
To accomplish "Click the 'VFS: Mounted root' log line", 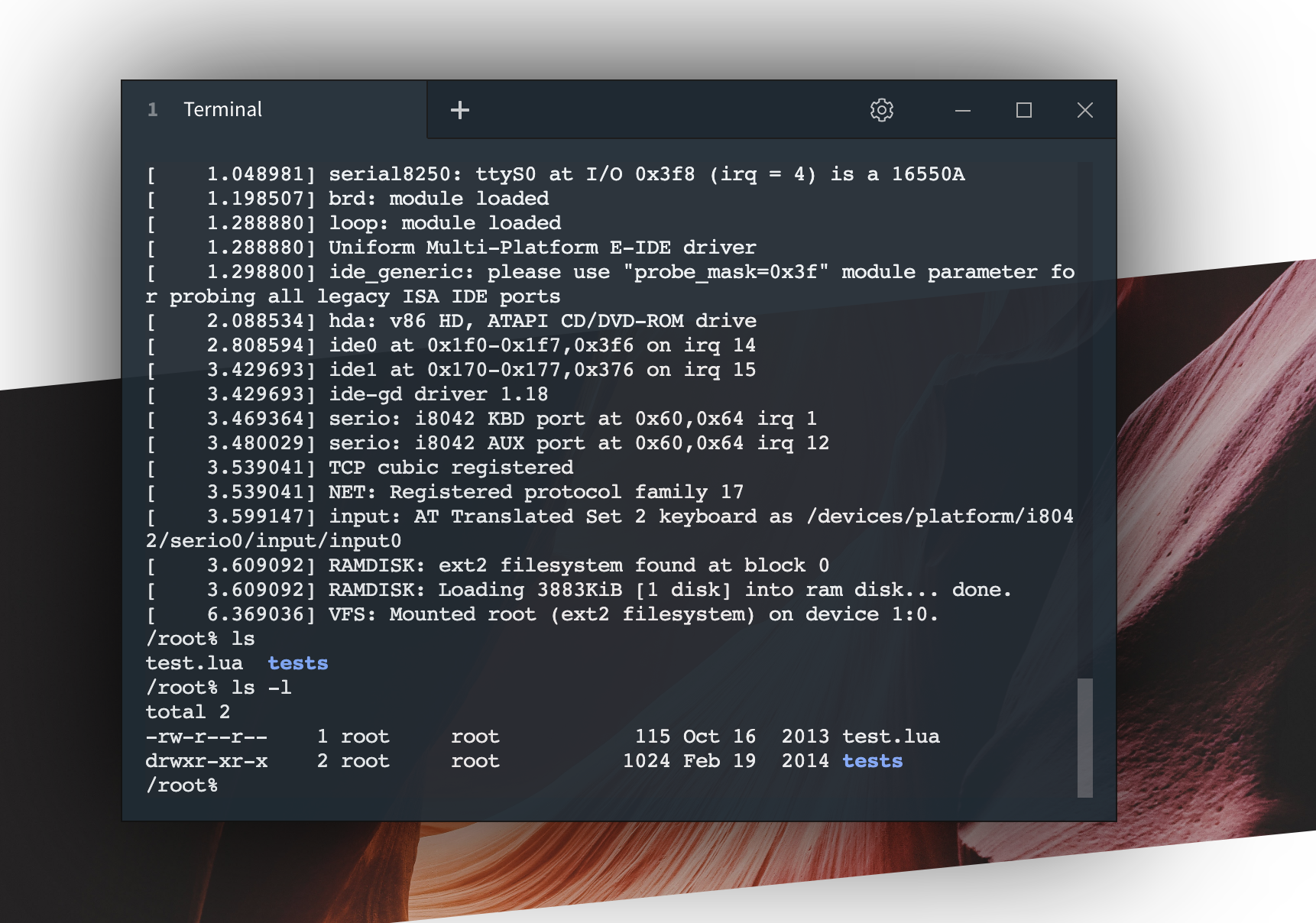I will (x=542, y=614).
